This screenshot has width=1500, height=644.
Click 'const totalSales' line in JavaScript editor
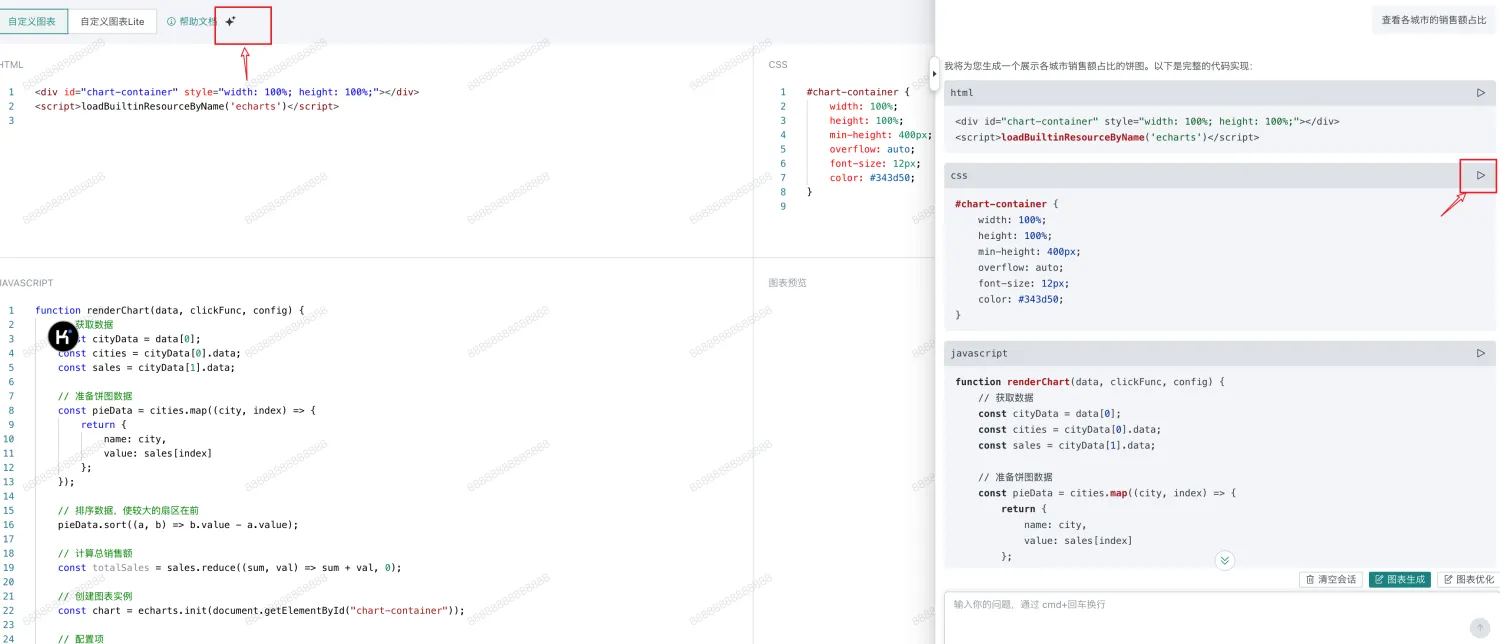pyautogui.click(x=229, y=567)
